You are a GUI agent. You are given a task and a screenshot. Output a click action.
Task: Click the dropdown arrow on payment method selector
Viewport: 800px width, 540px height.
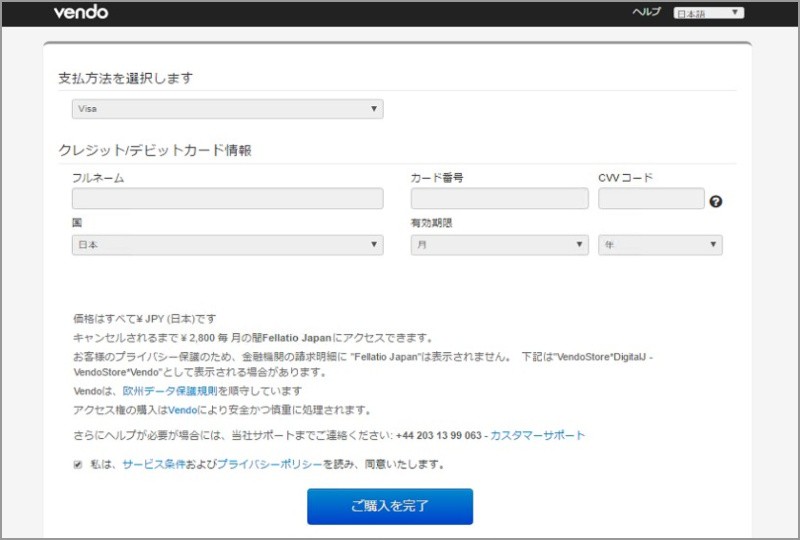[x=374, y=109]
